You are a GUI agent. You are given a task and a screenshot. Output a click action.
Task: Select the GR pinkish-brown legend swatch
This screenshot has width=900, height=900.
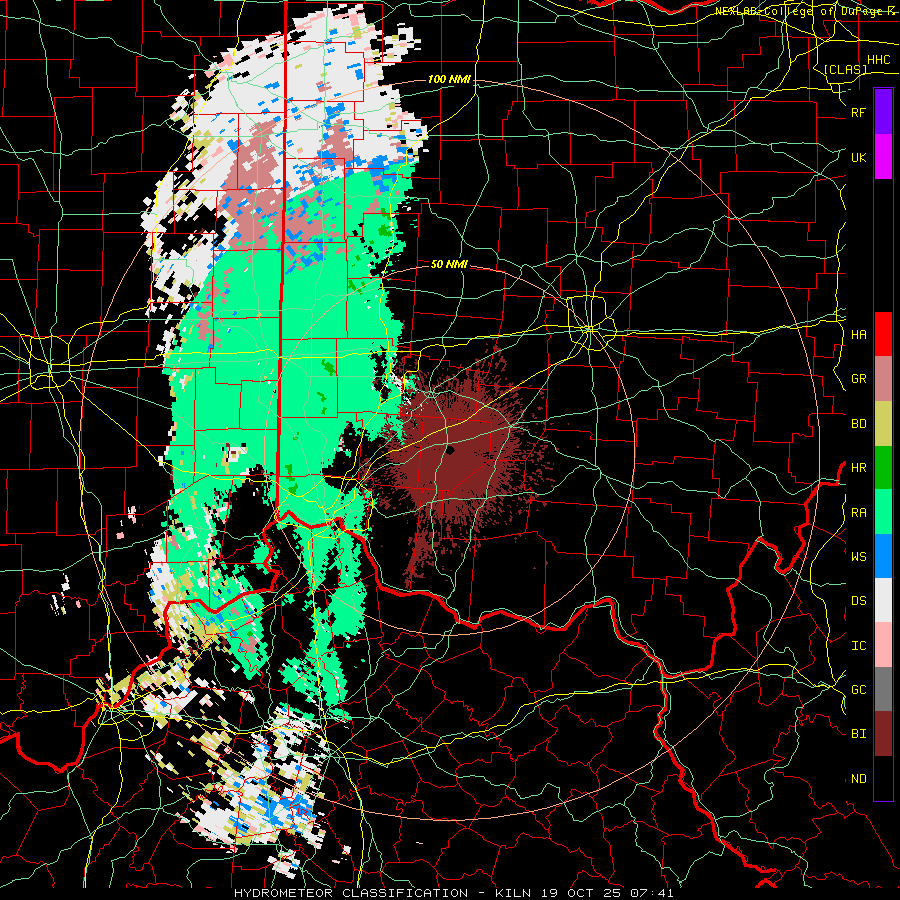click(883, 379)
